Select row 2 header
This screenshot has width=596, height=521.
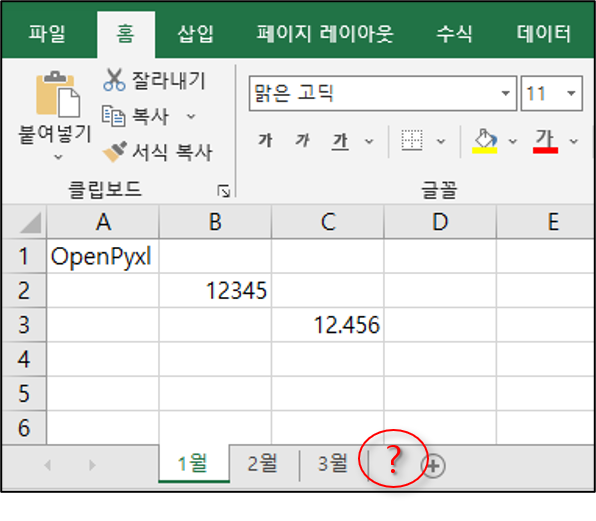click(x=24, y=290)
